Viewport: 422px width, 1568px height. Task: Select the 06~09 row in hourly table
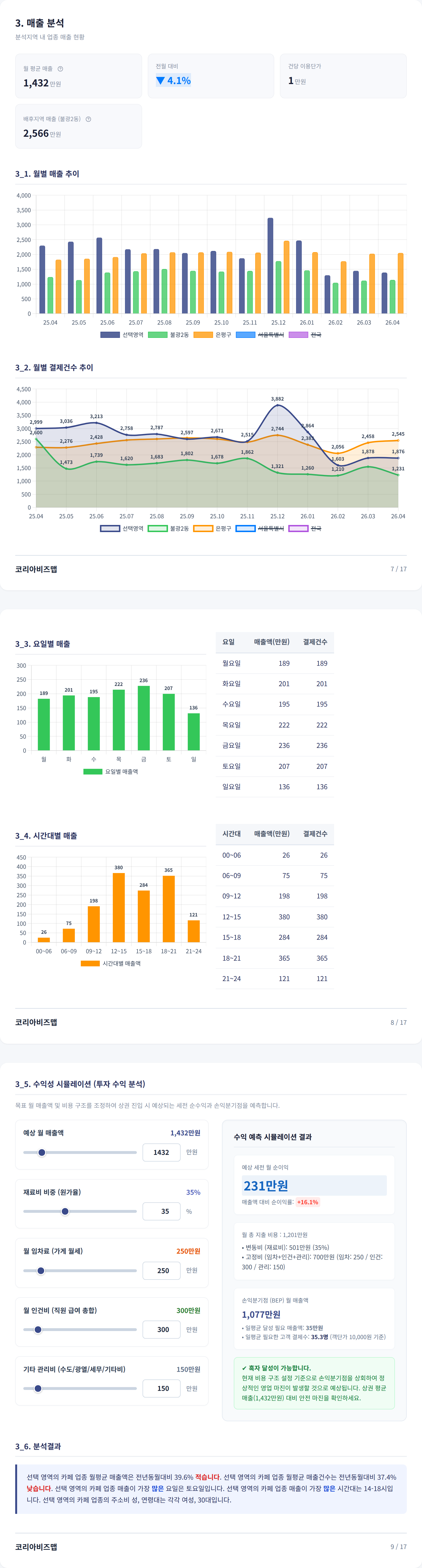[x=275, y=876]
